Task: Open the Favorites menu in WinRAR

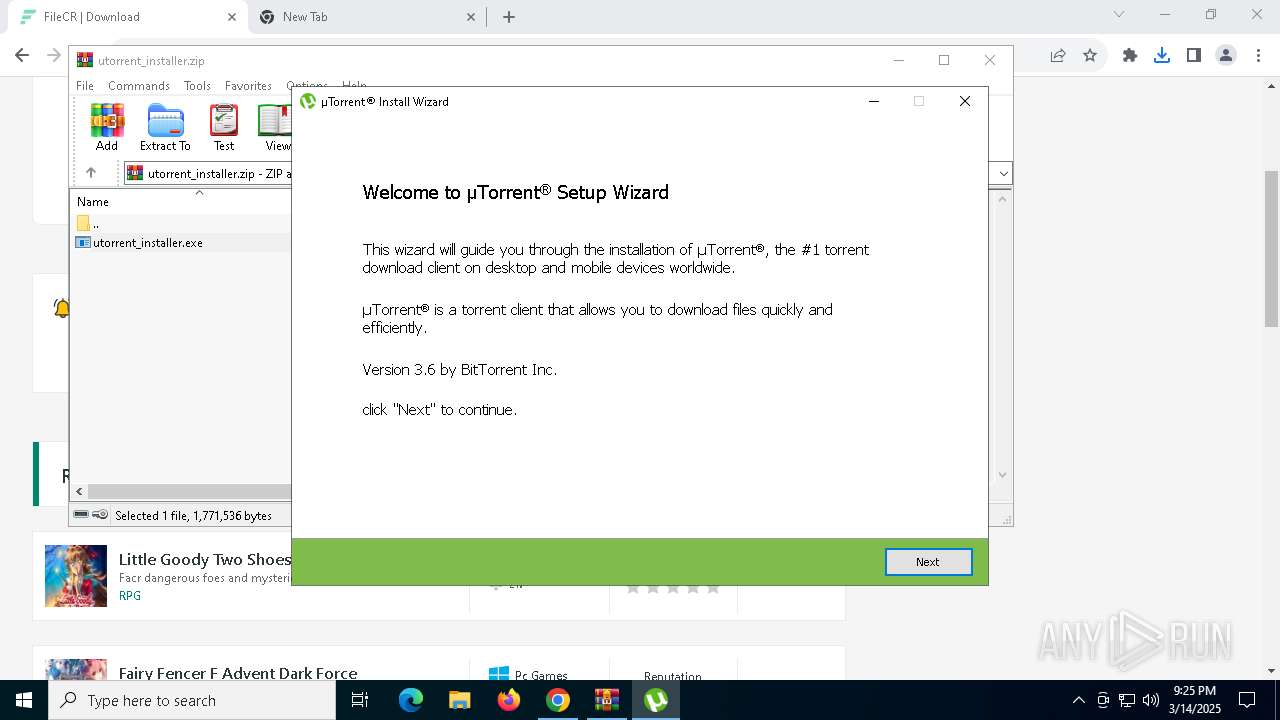Action: (x=248, y=86)
